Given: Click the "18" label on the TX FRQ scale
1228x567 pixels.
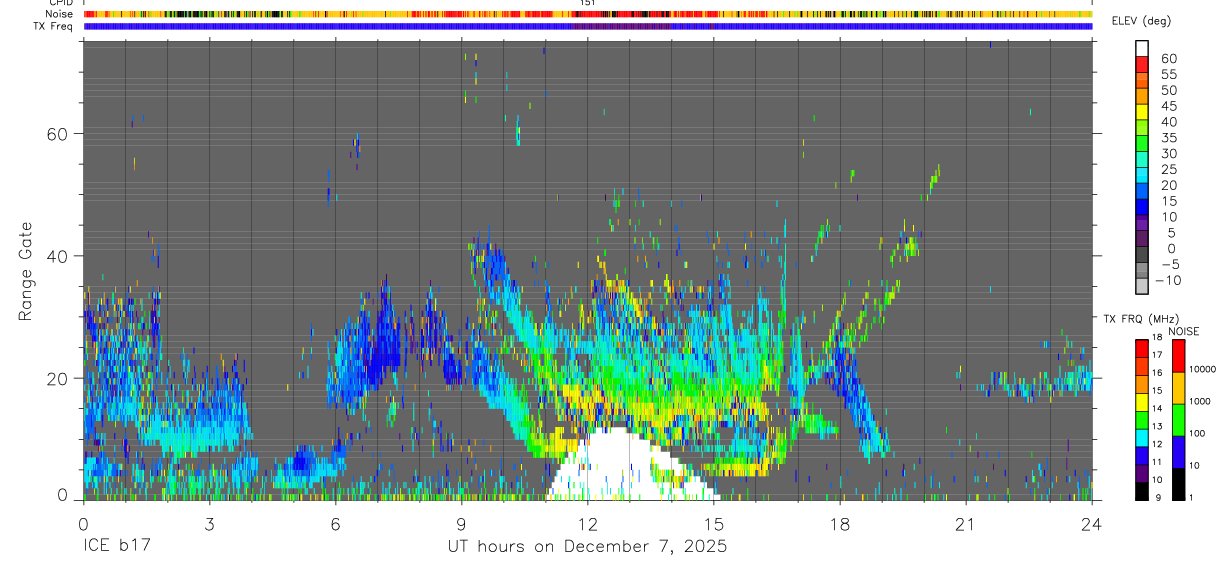Looking at the screenshot, I should point(1157,337).
